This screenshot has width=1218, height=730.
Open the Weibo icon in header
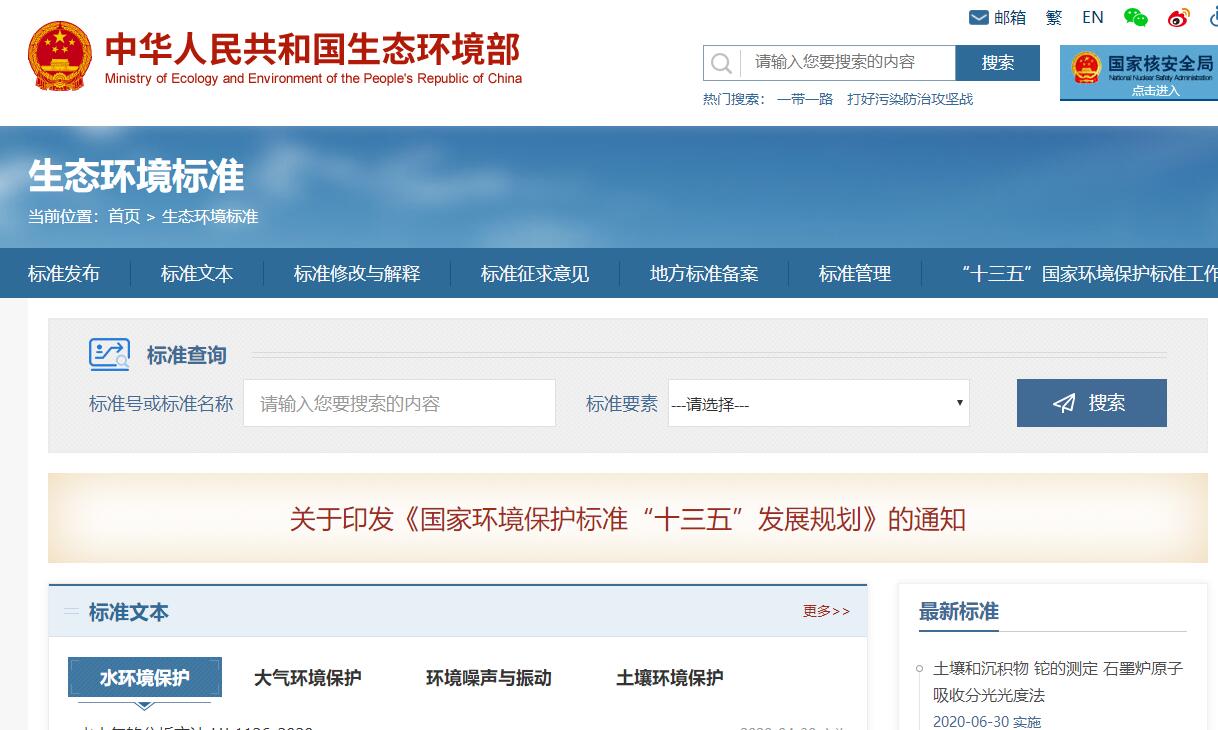click(1179, 17)
